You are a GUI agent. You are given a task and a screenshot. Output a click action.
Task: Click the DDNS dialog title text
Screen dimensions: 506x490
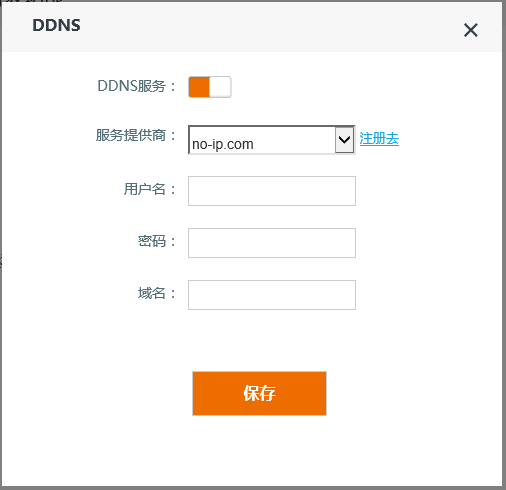[x=56, y=25]
